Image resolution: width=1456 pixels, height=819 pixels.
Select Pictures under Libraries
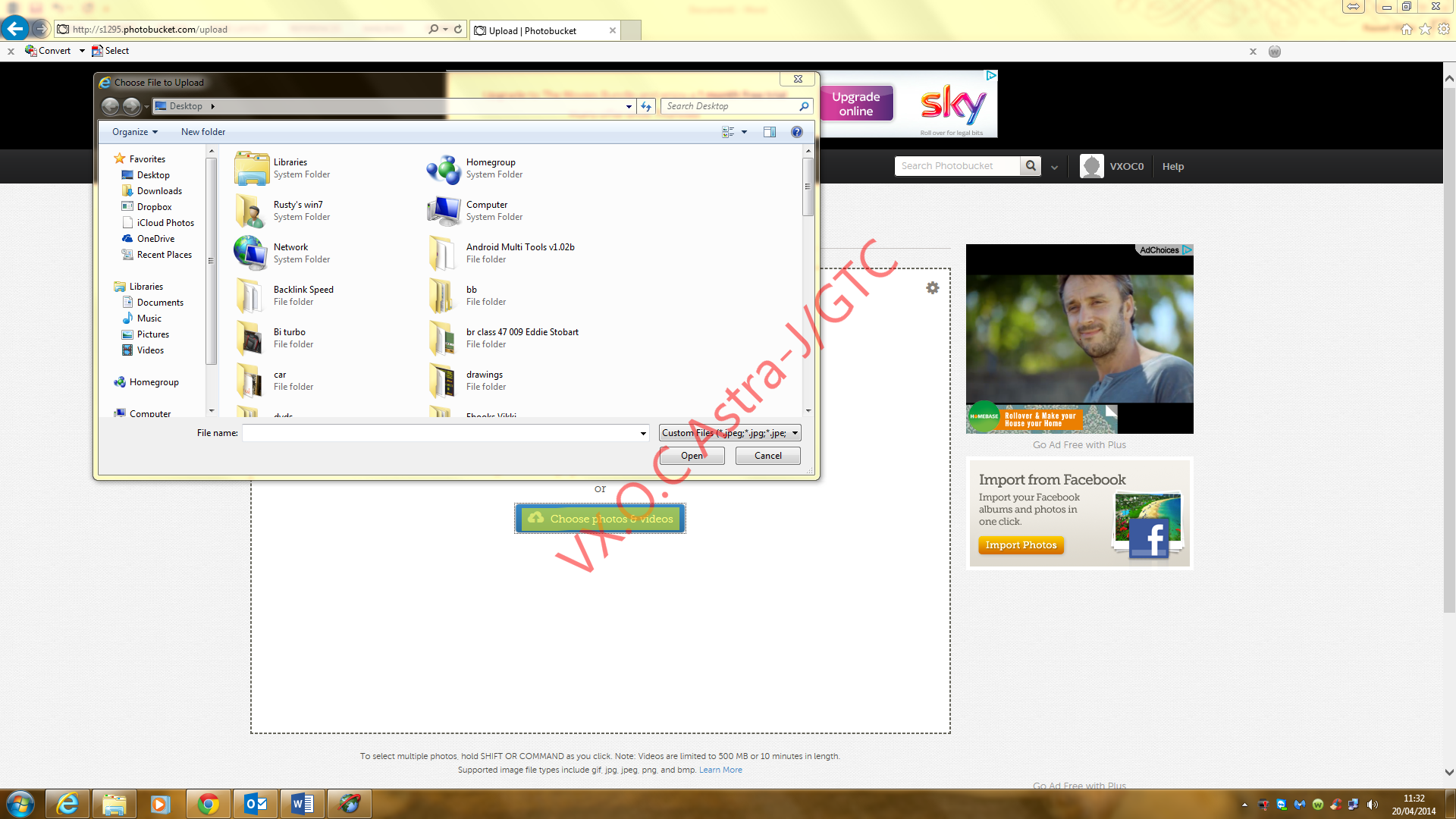click(x=152, y=334)
